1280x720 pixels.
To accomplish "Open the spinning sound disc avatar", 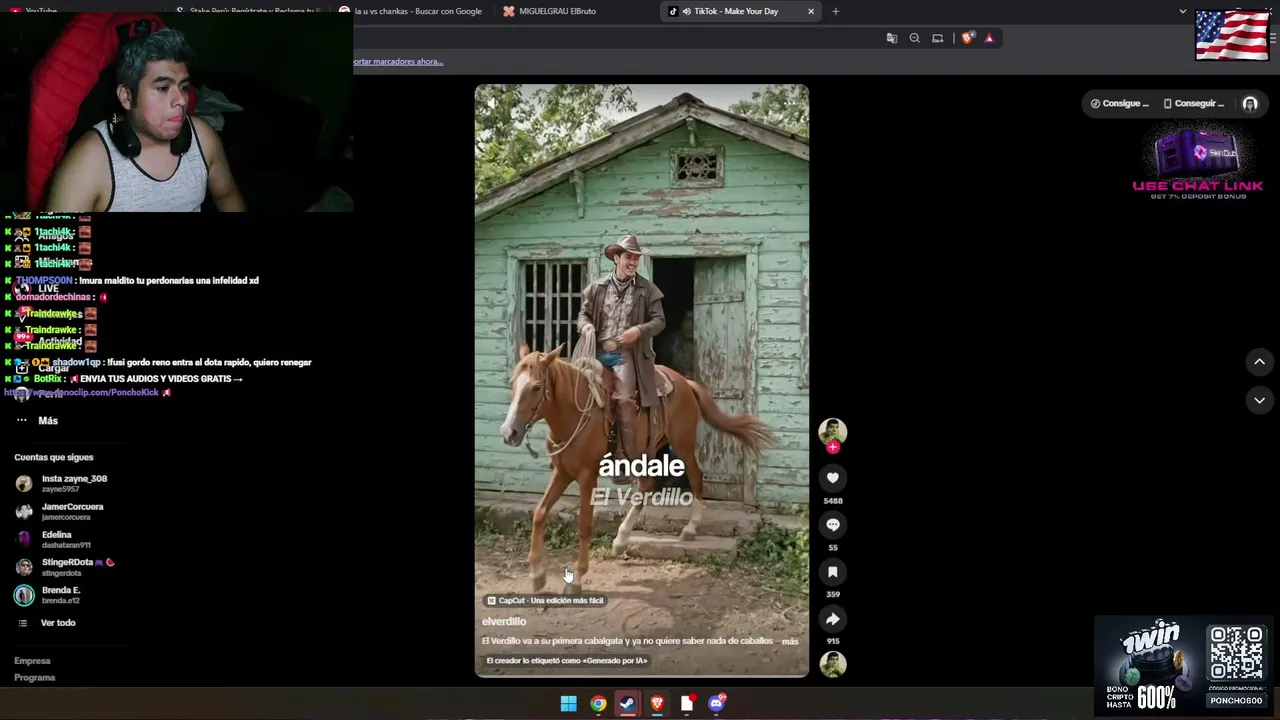I will [832, 664].
